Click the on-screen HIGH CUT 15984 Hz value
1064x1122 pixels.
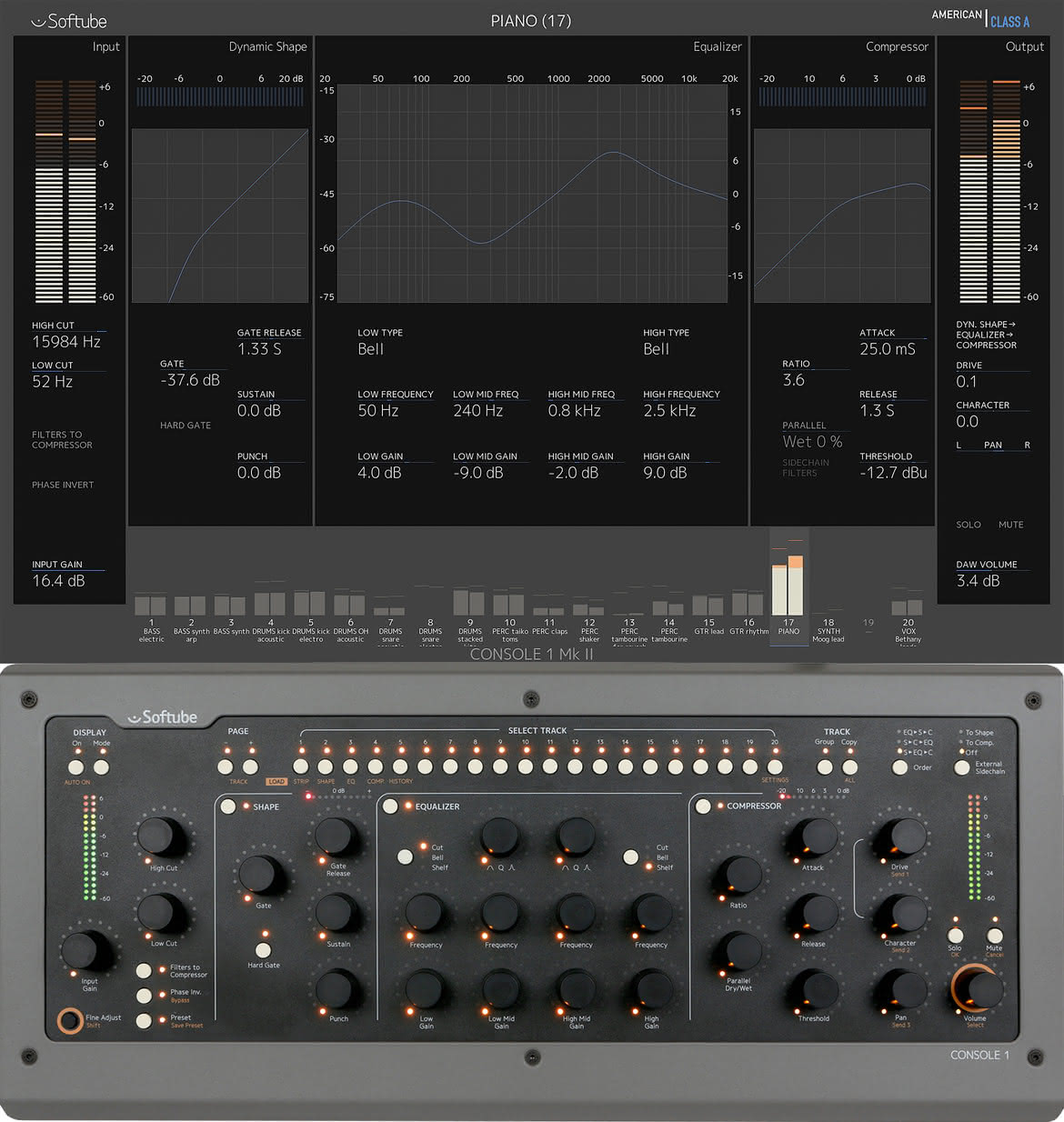tap(66, 342)
